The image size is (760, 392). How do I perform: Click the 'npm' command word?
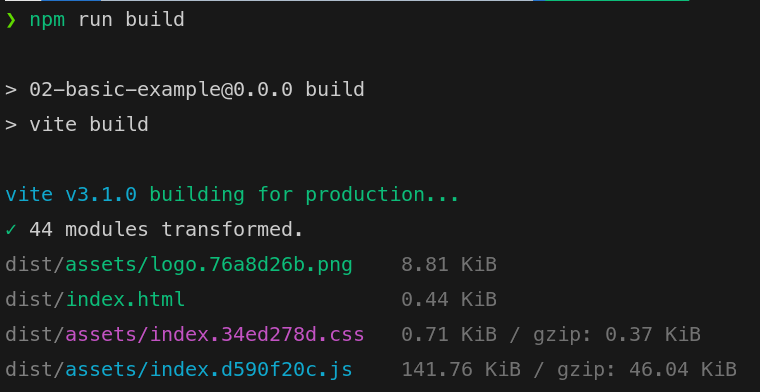pyautogui.click(x=47, y=20)
